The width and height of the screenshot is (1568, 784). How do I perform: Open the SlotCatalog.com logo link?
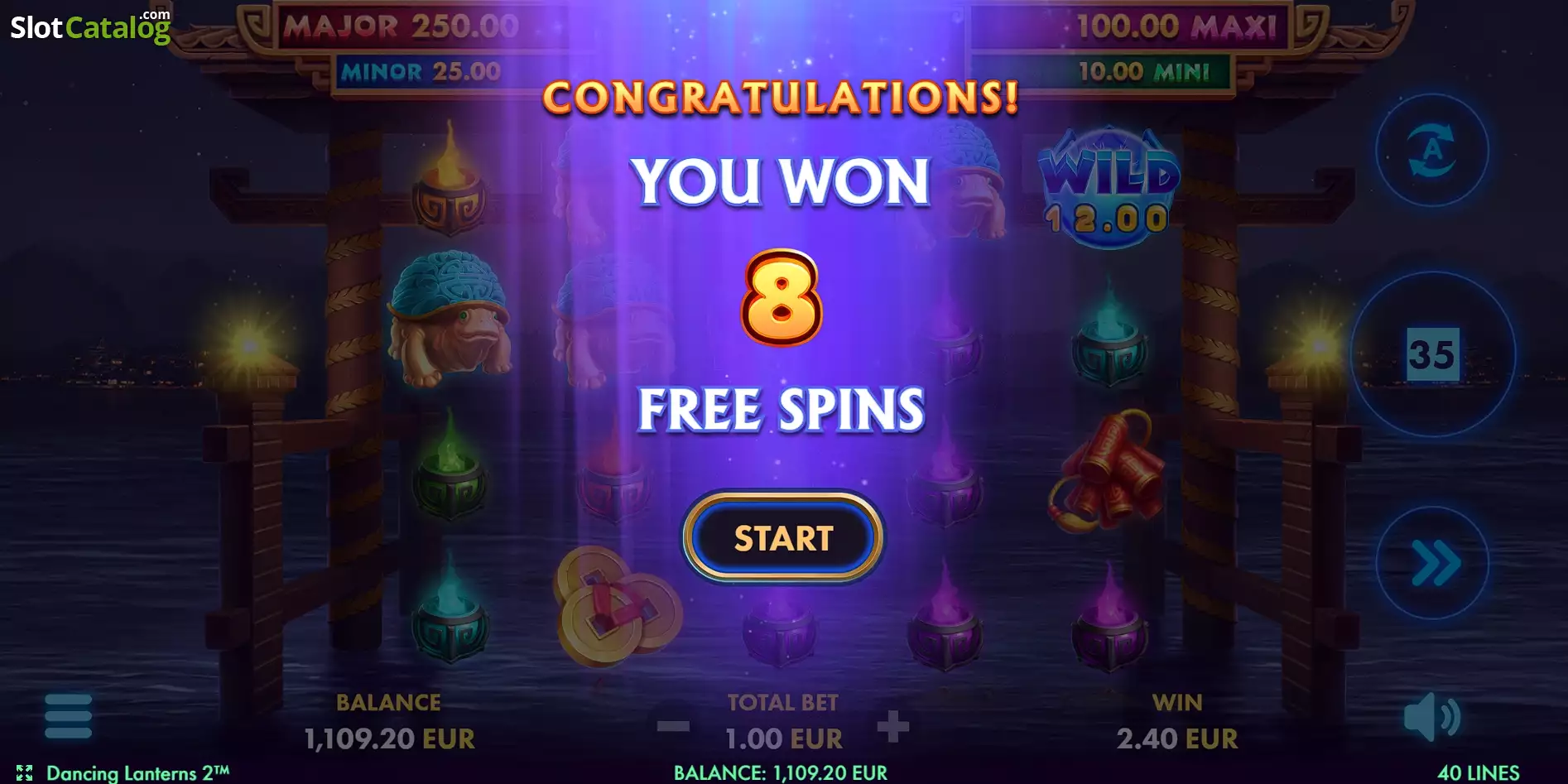[x=90, y=26]
